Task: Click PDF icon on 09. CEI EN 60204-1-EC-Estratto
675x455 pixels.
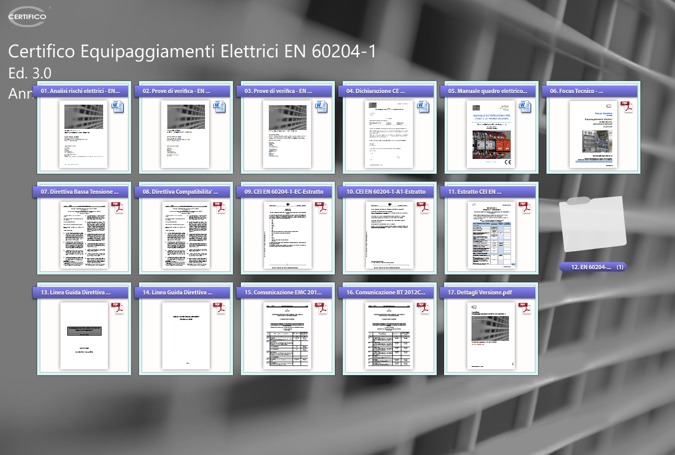Action: coord(321,208)
